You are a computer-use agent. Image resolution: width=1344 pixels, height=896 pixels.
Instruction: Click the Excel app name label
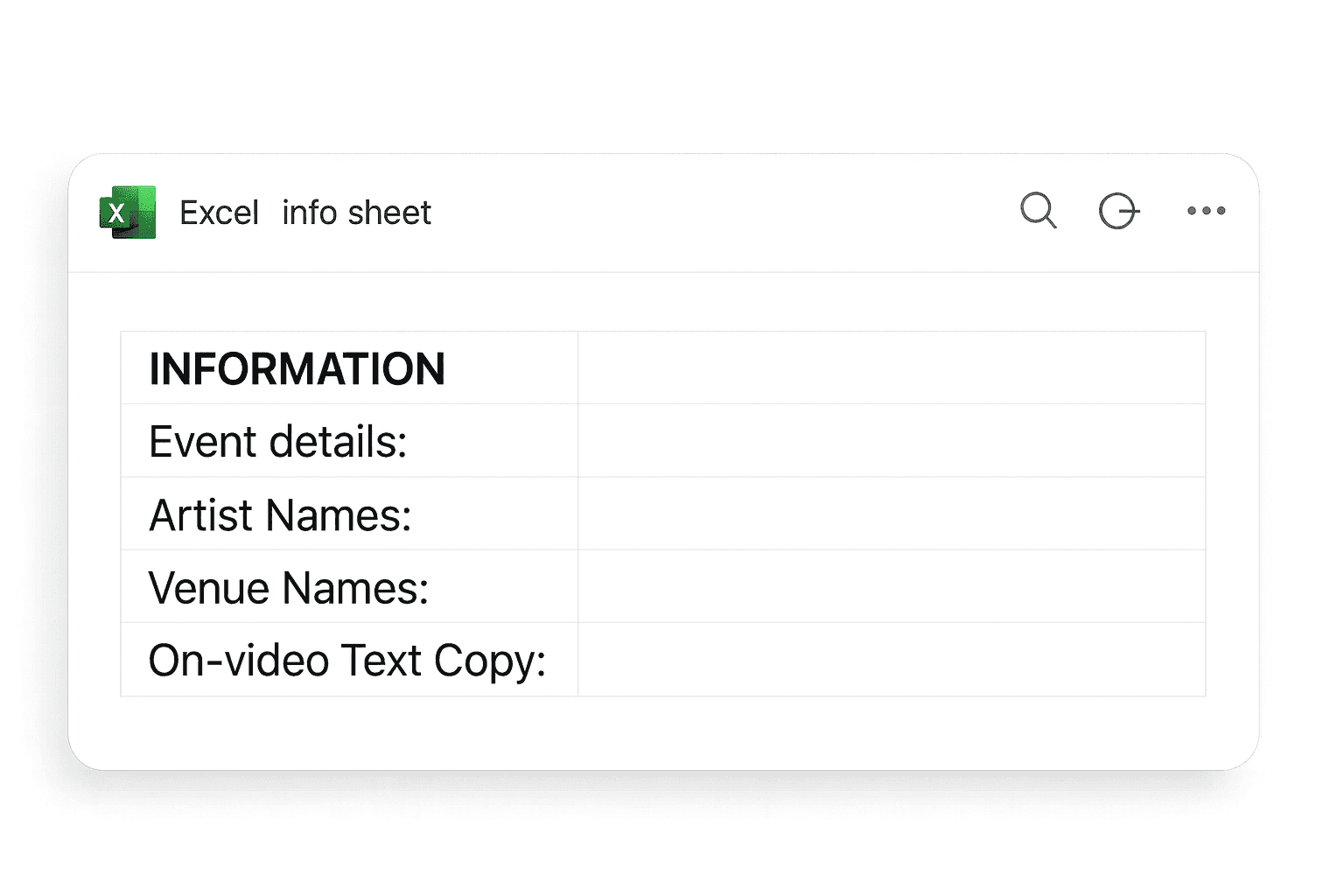click(x=219, y=212)
